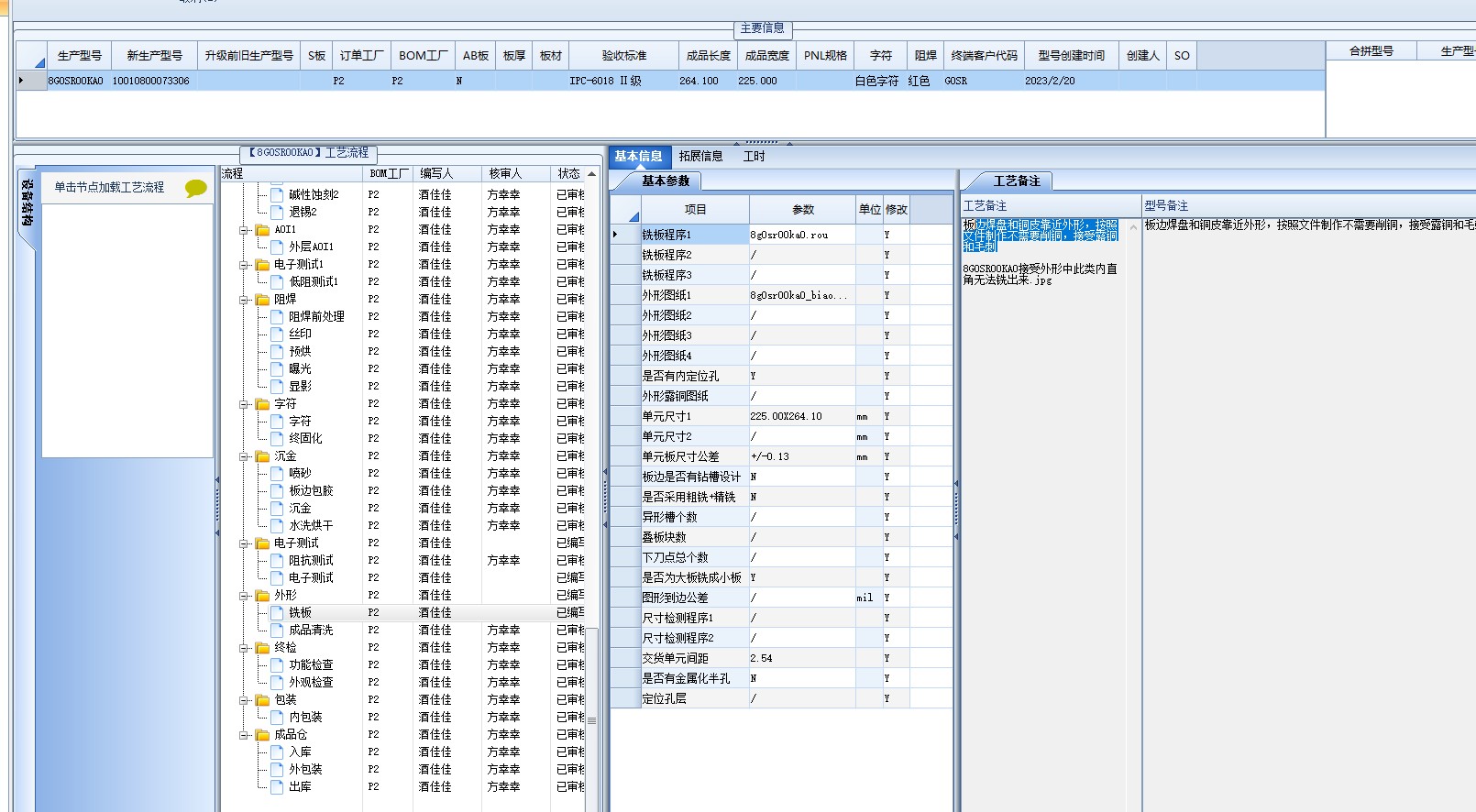1476x812 pixels.
Task: Click the document icon beside 铣板
Action: (277, 612)
